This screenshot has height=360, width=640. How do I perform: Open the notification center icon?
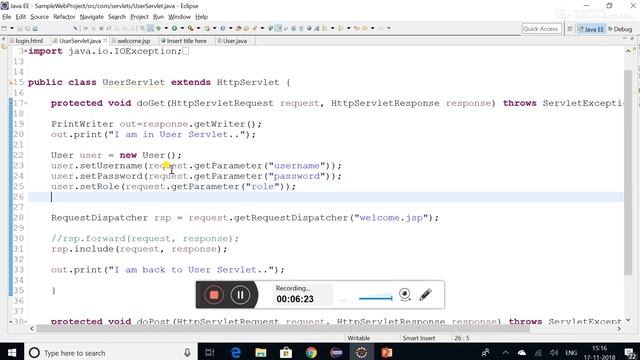pos(630,353)
